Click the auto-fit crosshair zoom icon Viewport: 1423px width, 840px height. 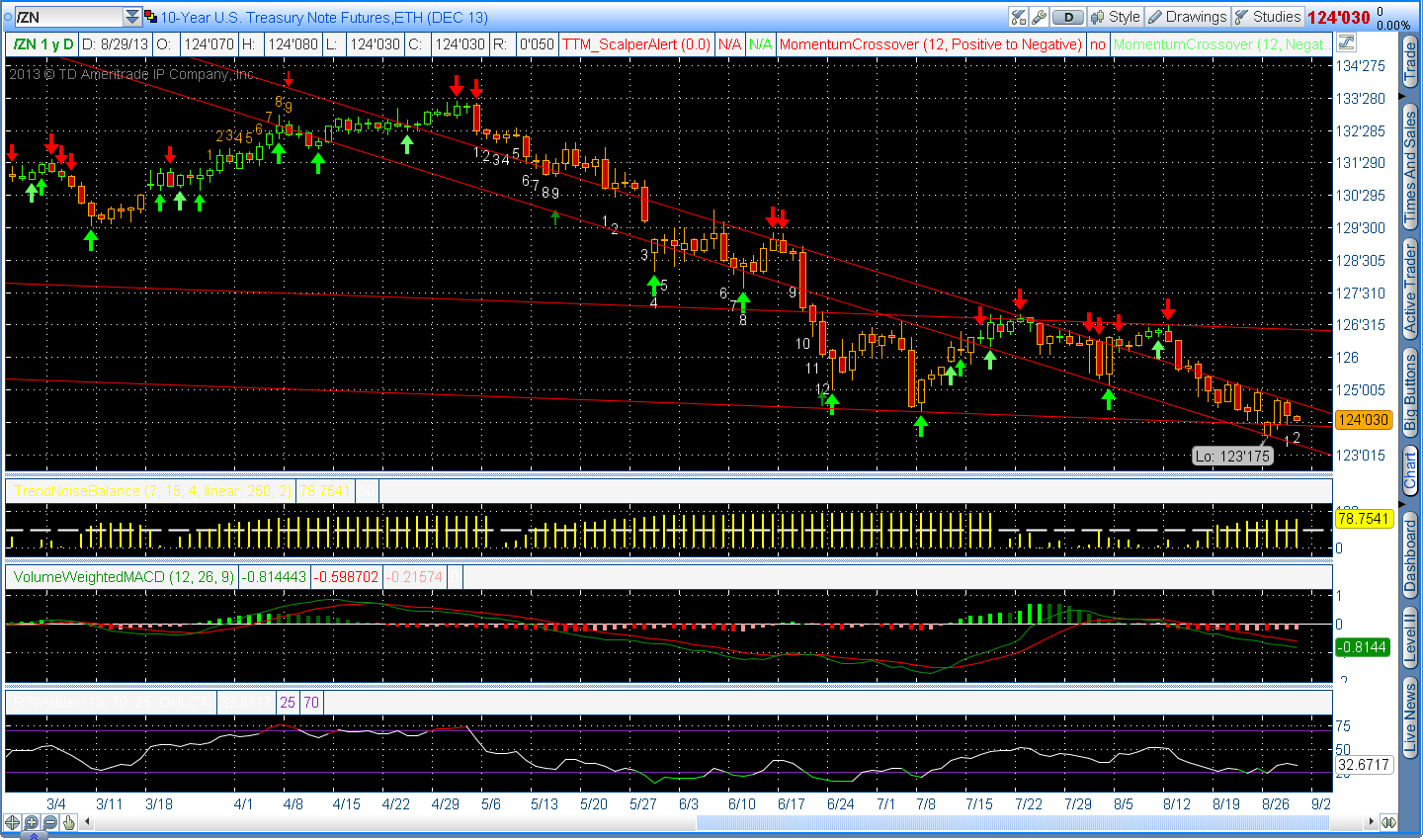click(x=12, y=822)
